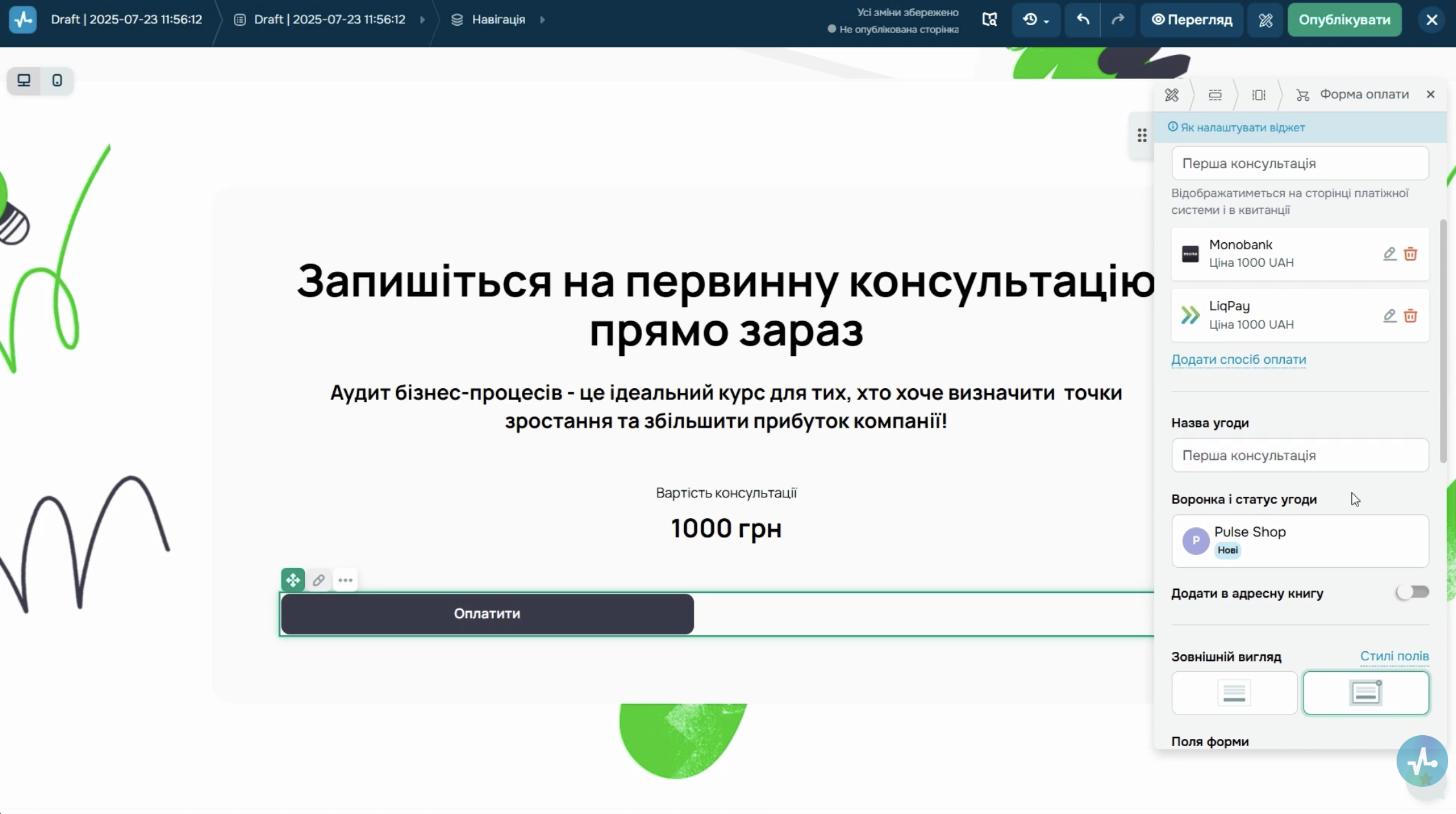Expand arrow next to Навігація
This screenshot has width=1456, height=814.
542,19
